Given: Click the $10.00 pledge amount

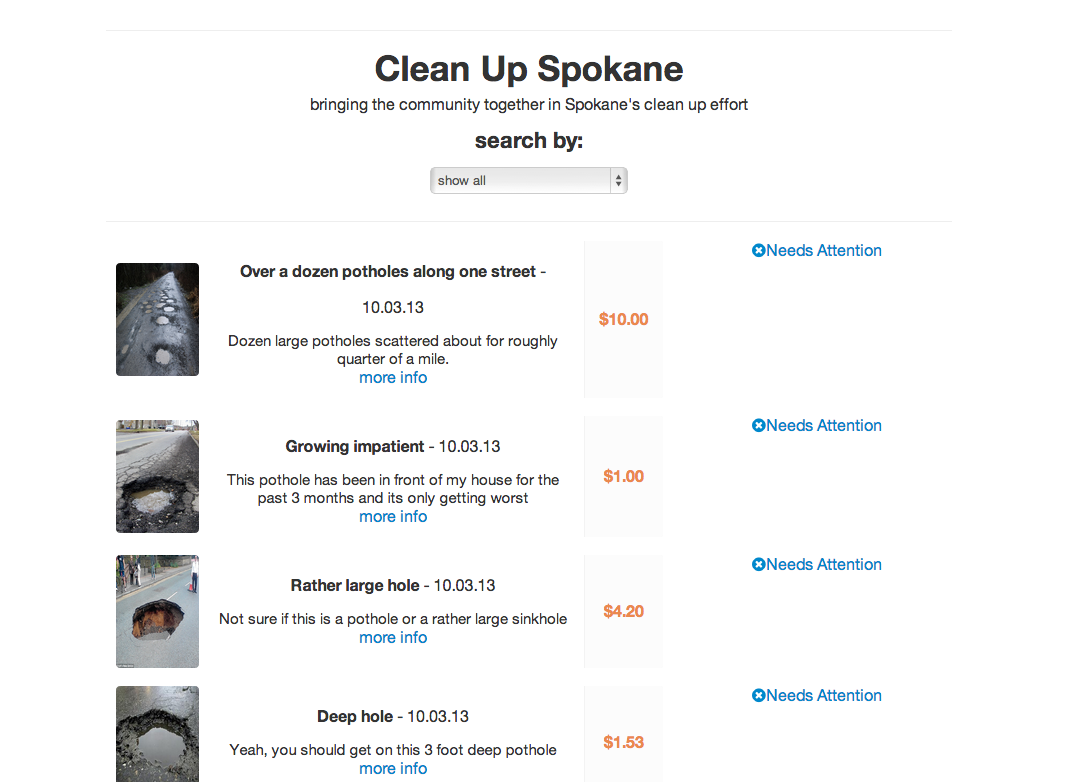Looking at the screenshot, I should [x=623, y=320].
